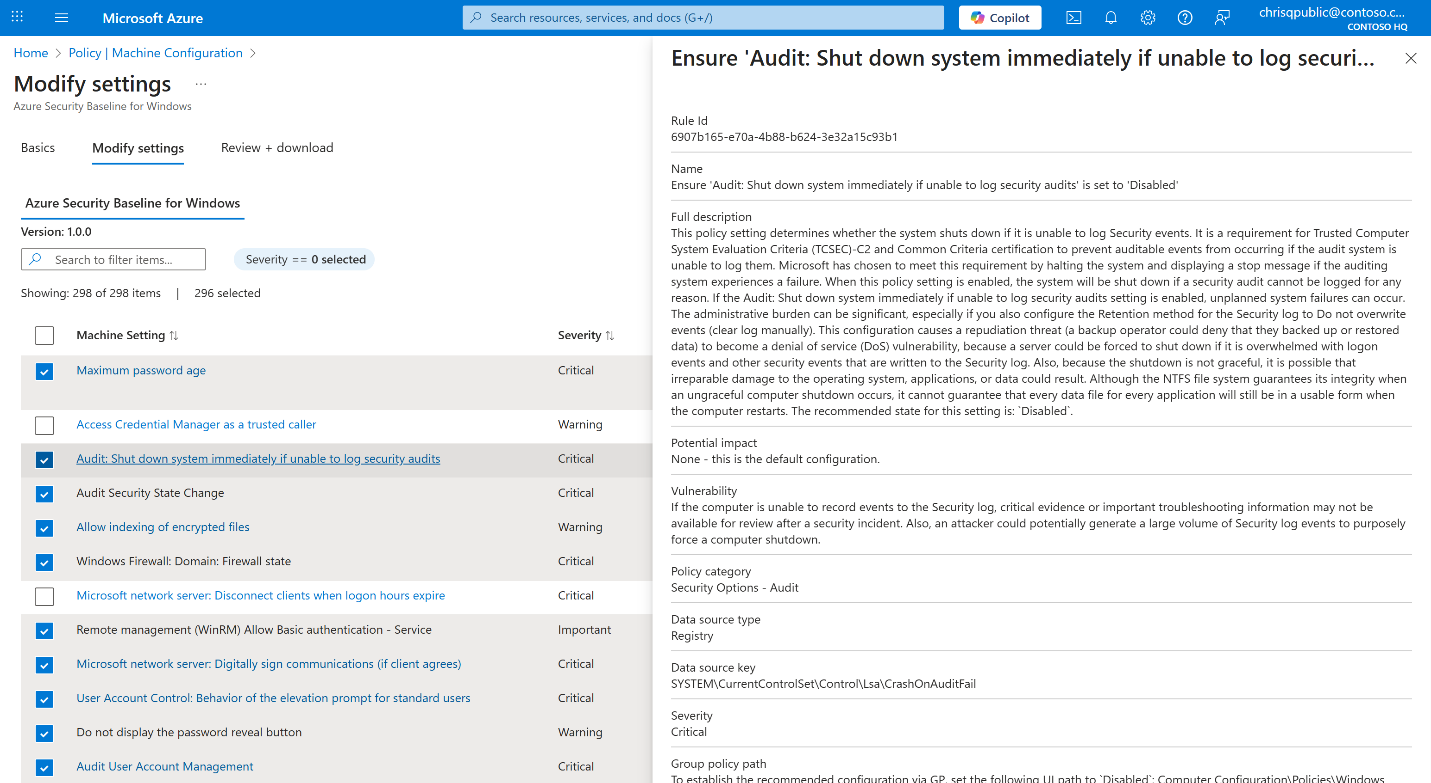Open the notifications bell
Viewport: 1431px width, 783px height.
pyautogui.click(x=1111, y=18)
